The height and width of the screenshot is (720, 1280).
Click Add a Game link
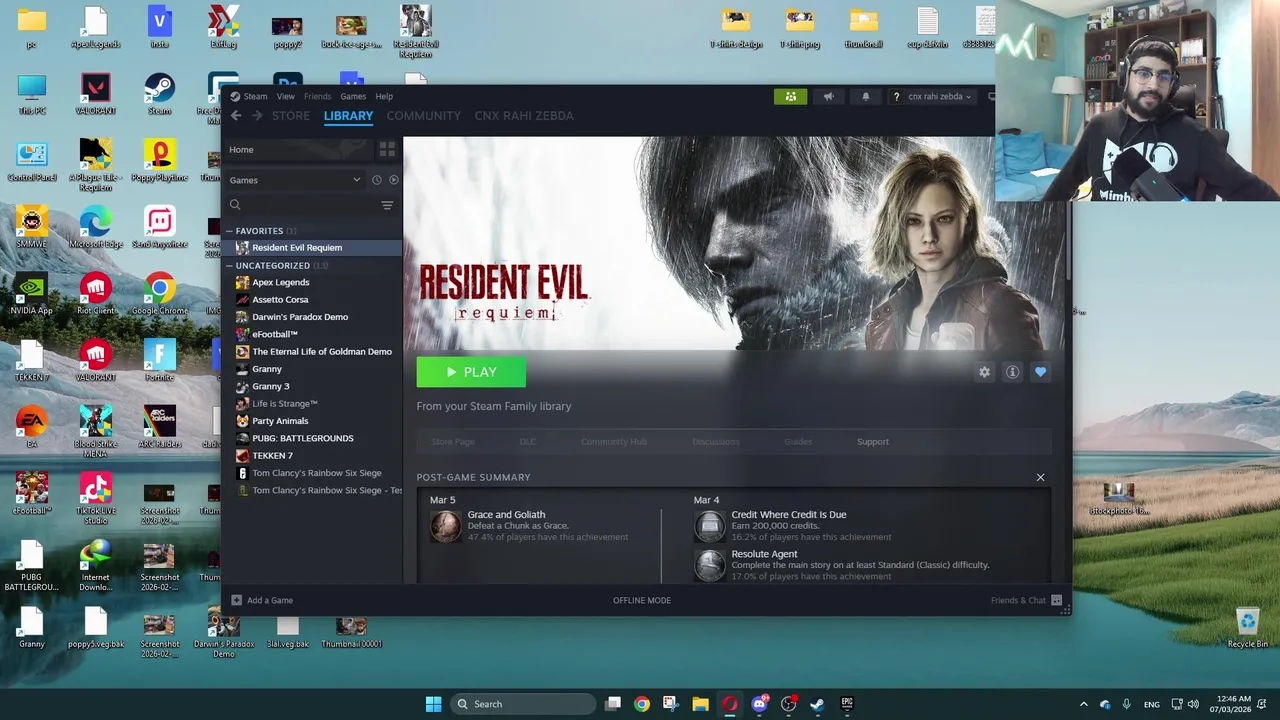[270, 600]
